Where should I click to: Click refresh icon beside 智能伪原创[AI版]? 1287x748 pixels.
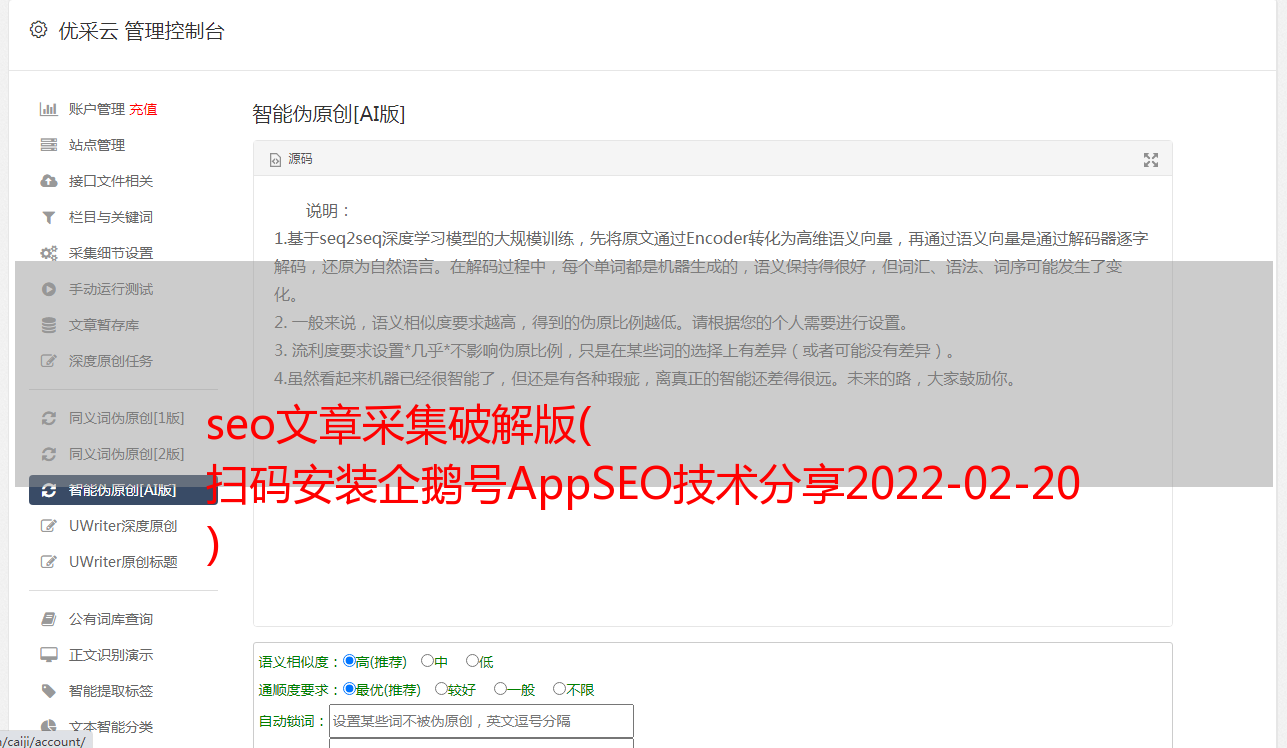click(48, 490)
